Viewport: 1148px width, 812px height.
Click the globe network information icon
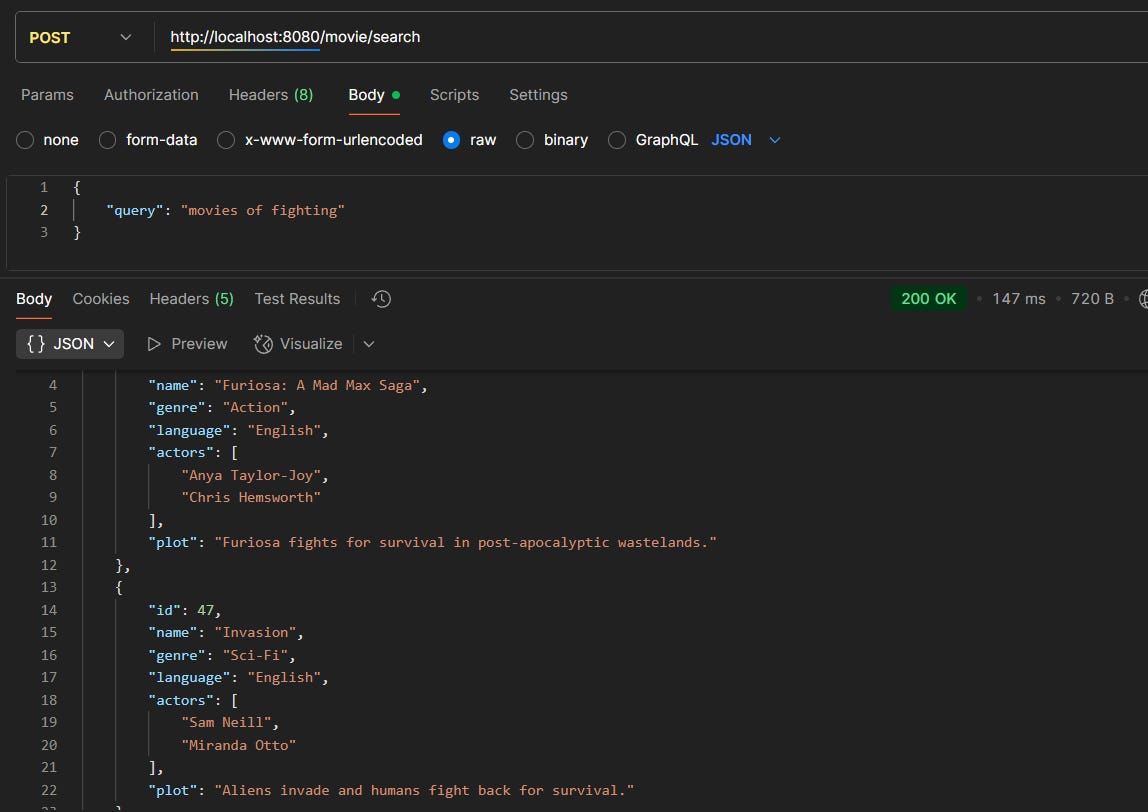coord(1142,298)
